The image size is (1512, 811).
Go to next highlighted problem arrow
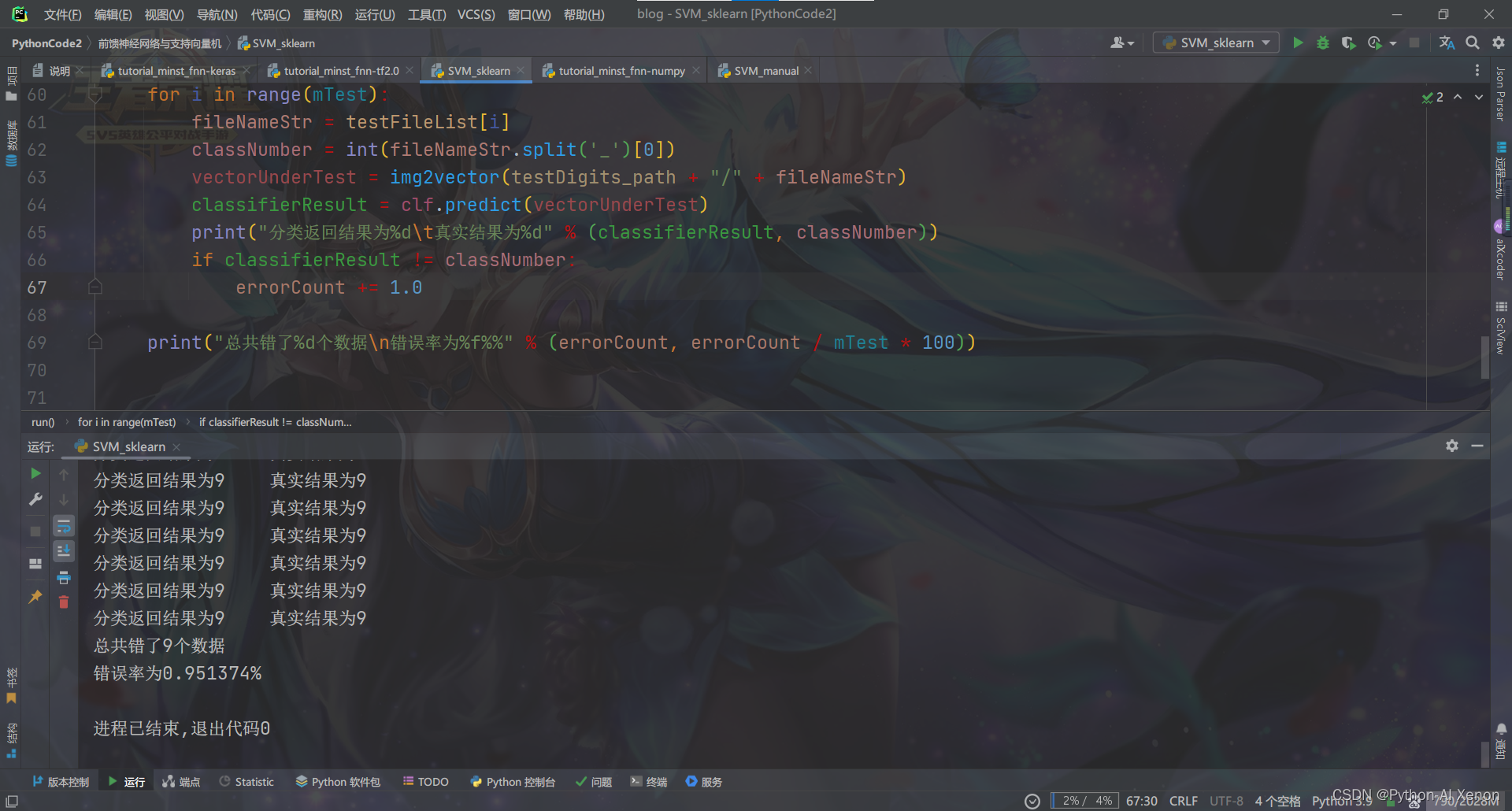coord(1479,97)
